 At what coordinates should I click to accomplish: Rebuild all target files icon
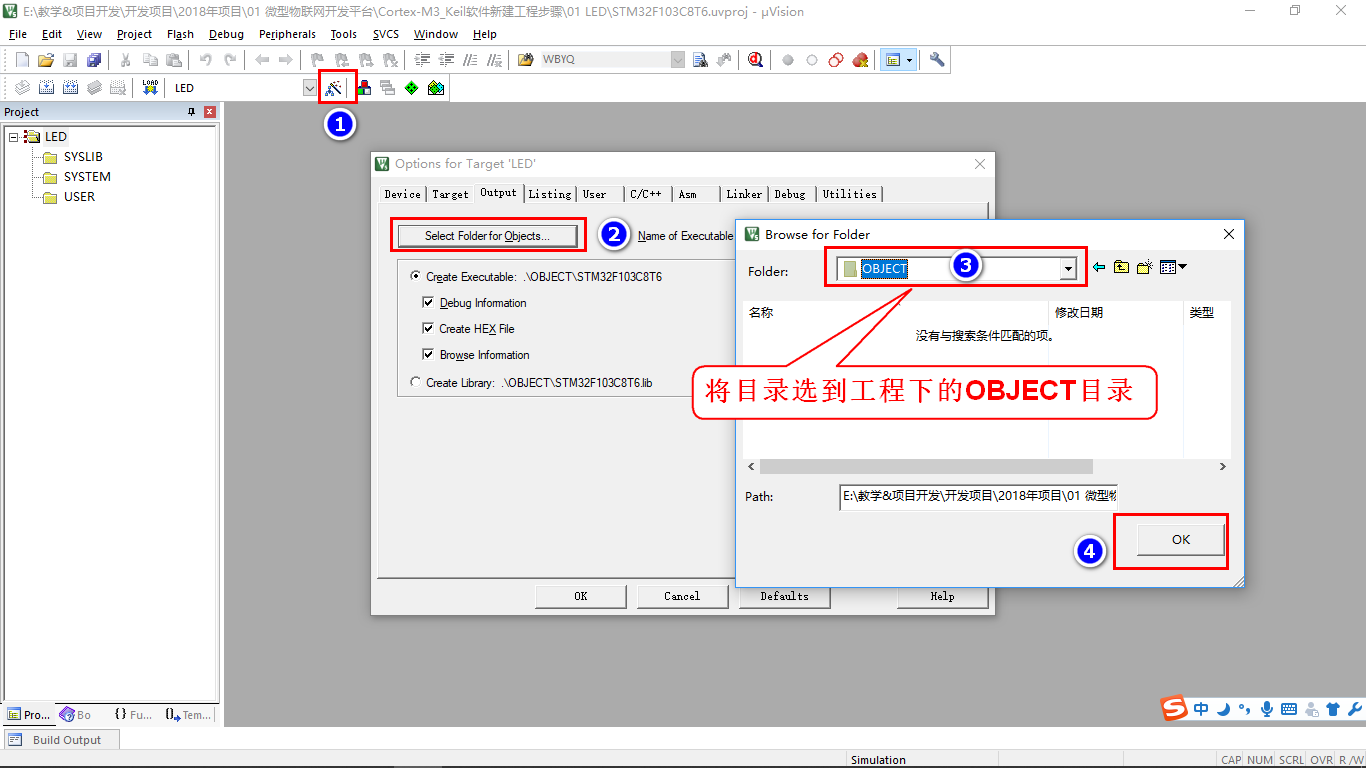click(x=70, y=88)
